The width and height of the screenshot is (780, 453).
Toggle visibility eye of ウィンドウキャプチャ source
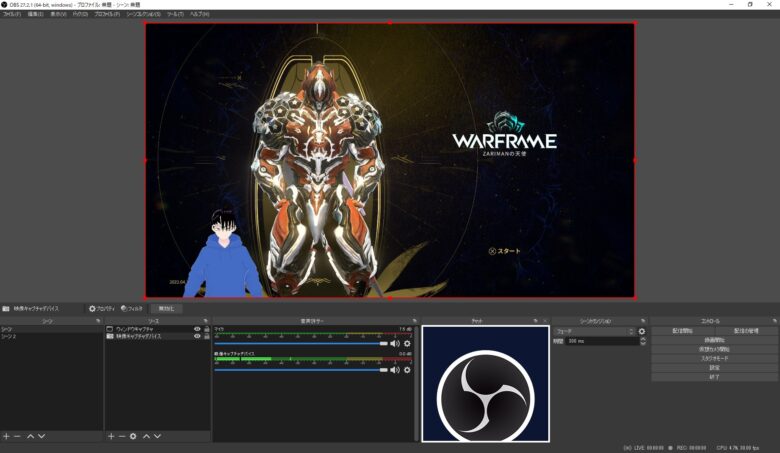tap(197, 329)
